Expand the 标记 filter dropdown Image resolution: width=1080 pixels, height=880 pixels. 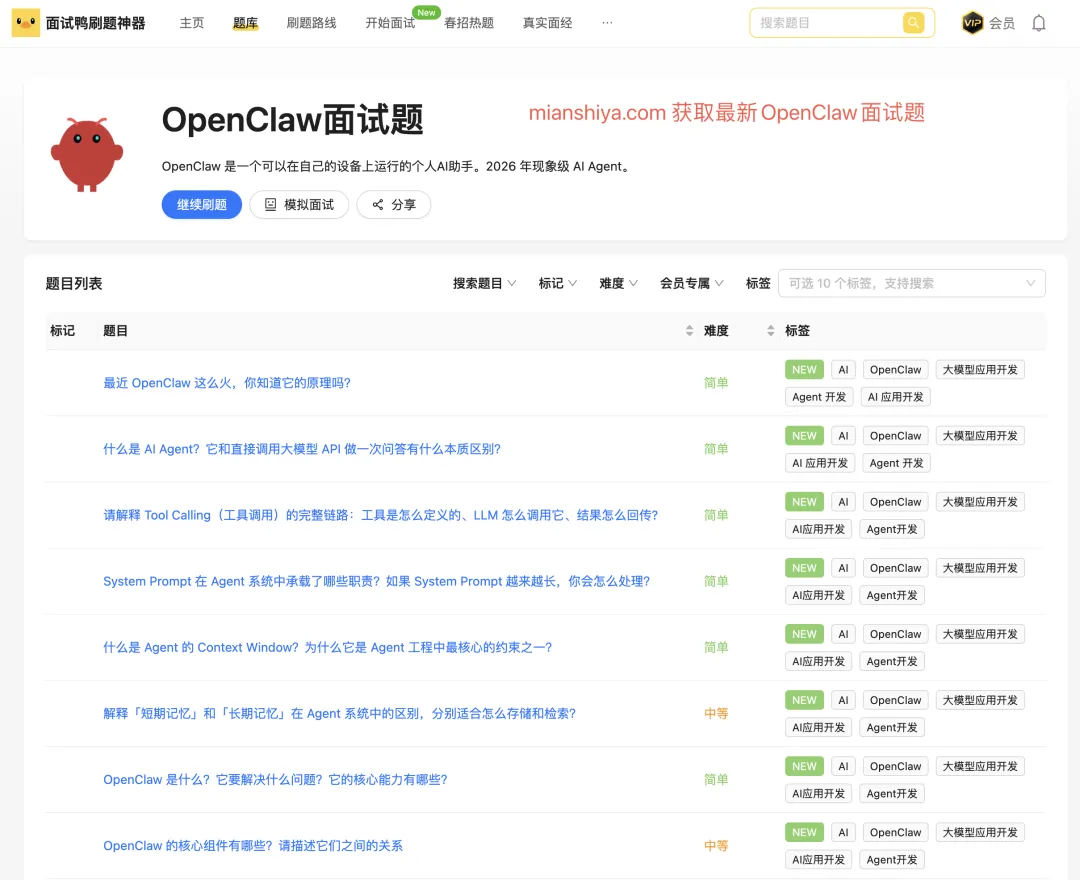tap(558, 283)
